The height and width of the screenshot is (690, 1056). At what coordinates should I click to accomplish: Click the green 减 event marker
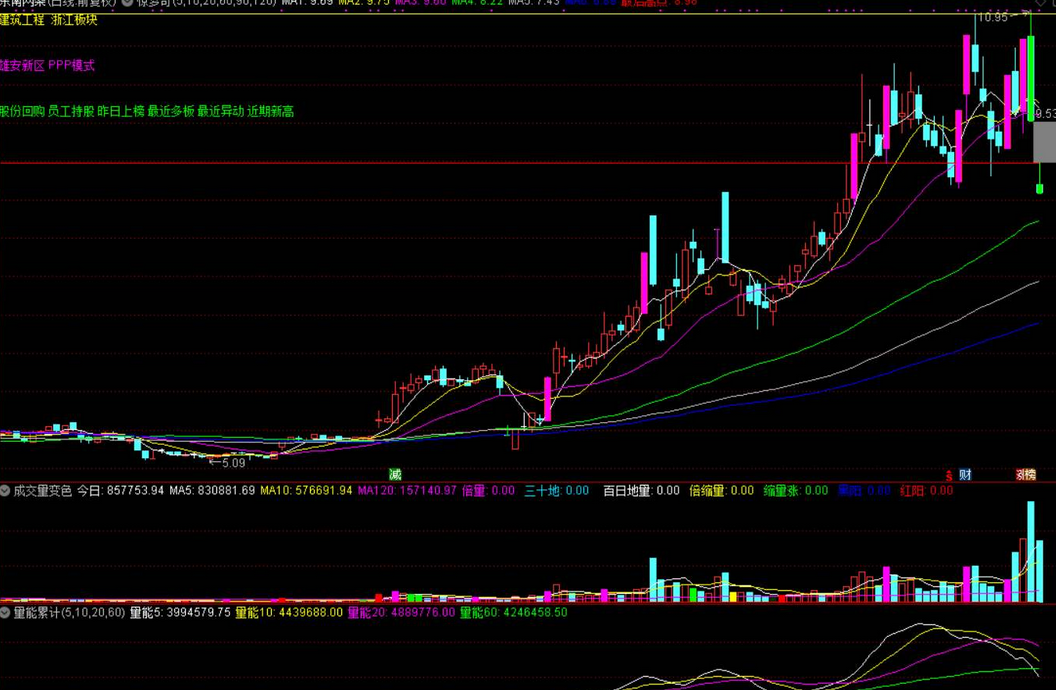click(x=395, y=475)
